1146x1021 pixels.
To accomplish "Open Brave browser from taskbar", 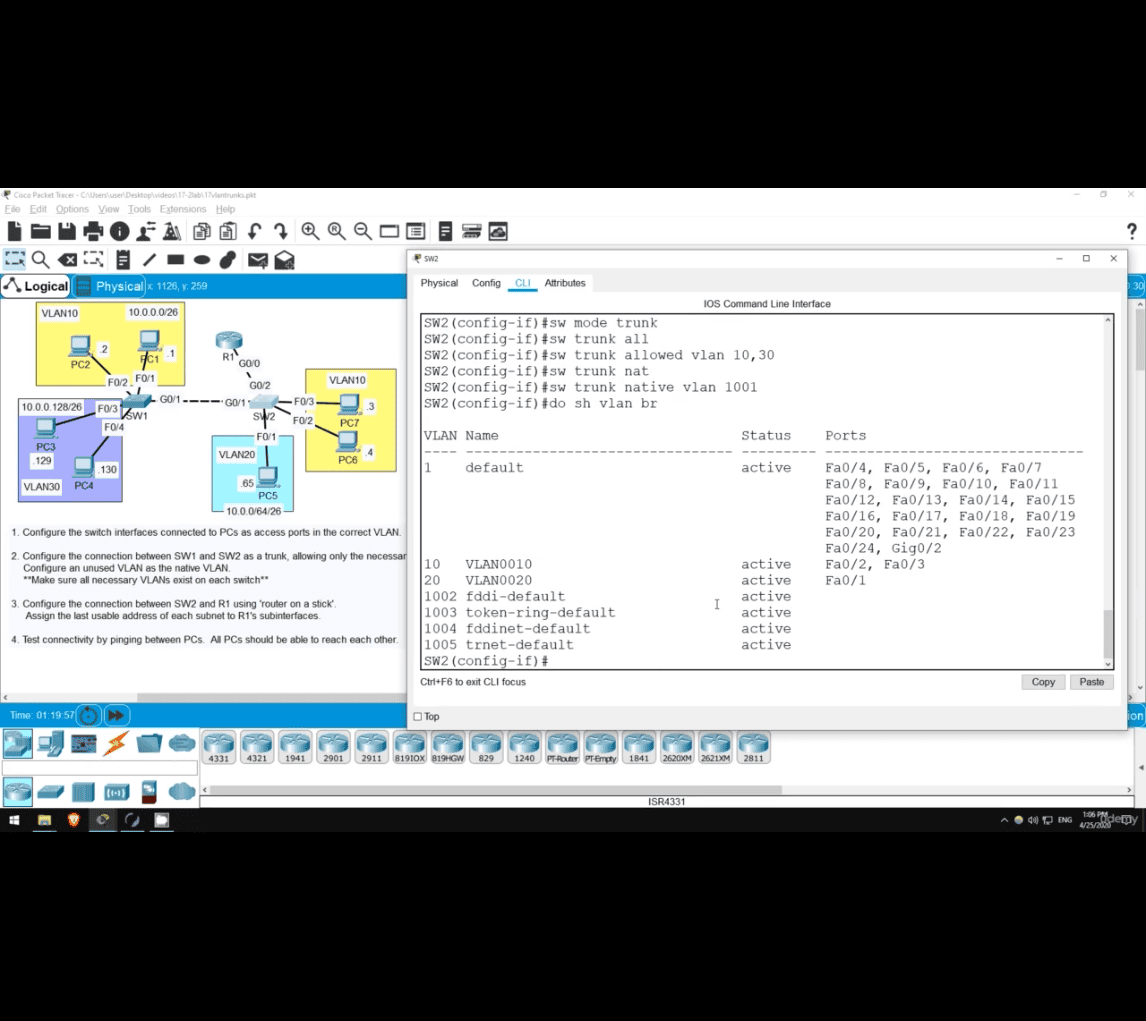I will pos(73,820).
